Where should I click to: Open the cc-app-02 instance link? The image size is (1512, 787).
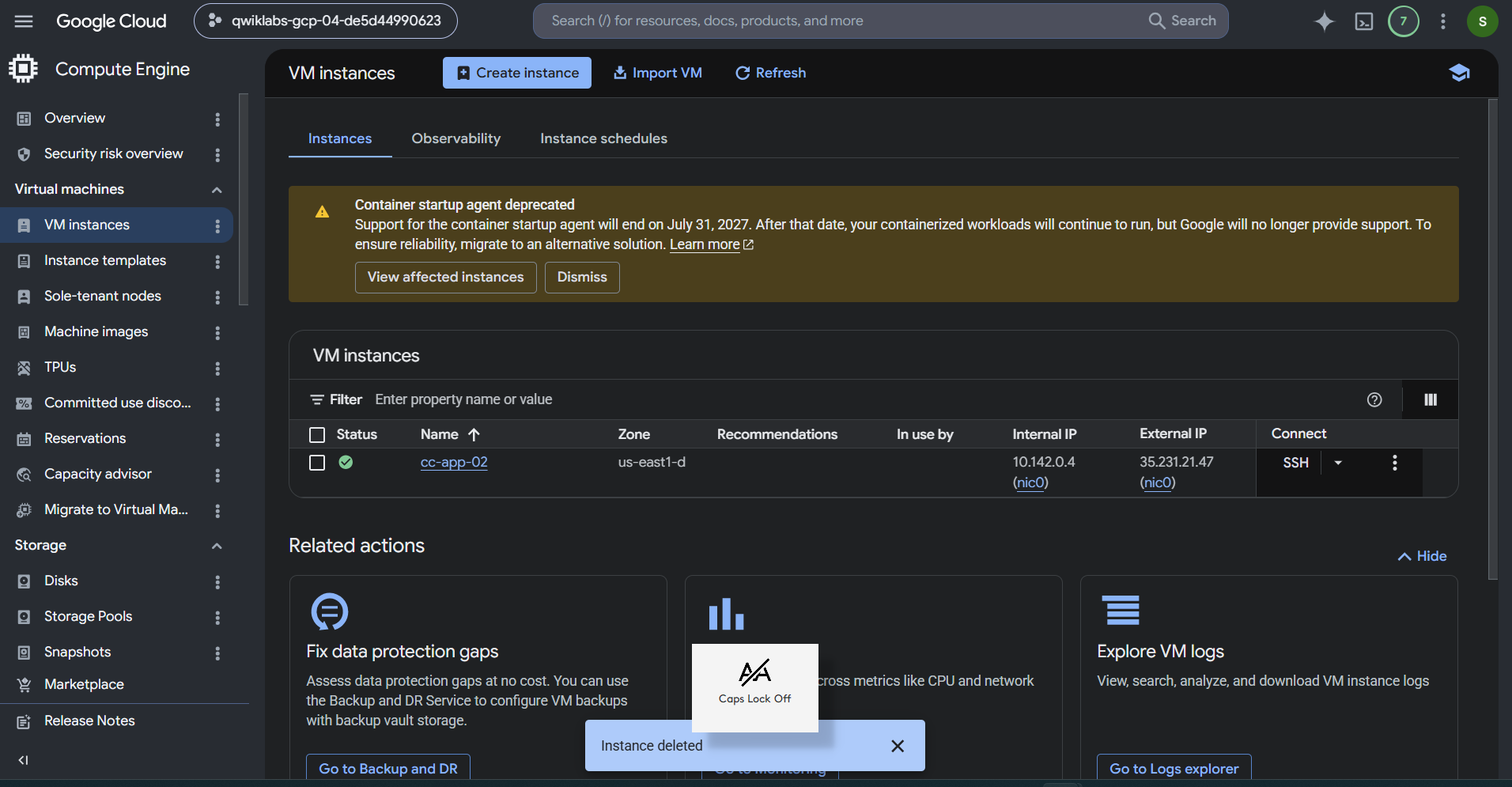click(454, 463)
